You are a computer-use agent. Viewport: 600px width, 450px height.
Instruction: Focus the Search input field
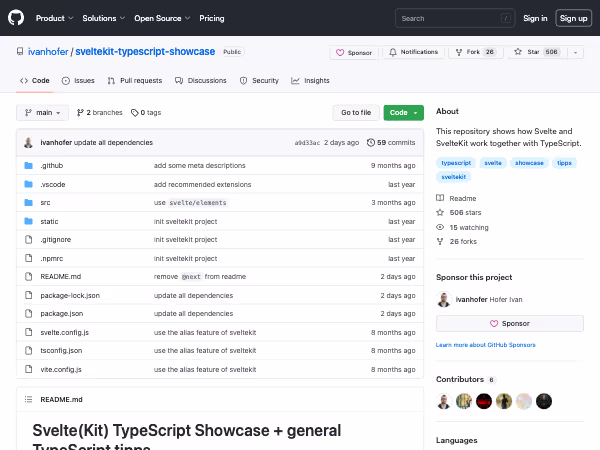click(x=455, y=18)
